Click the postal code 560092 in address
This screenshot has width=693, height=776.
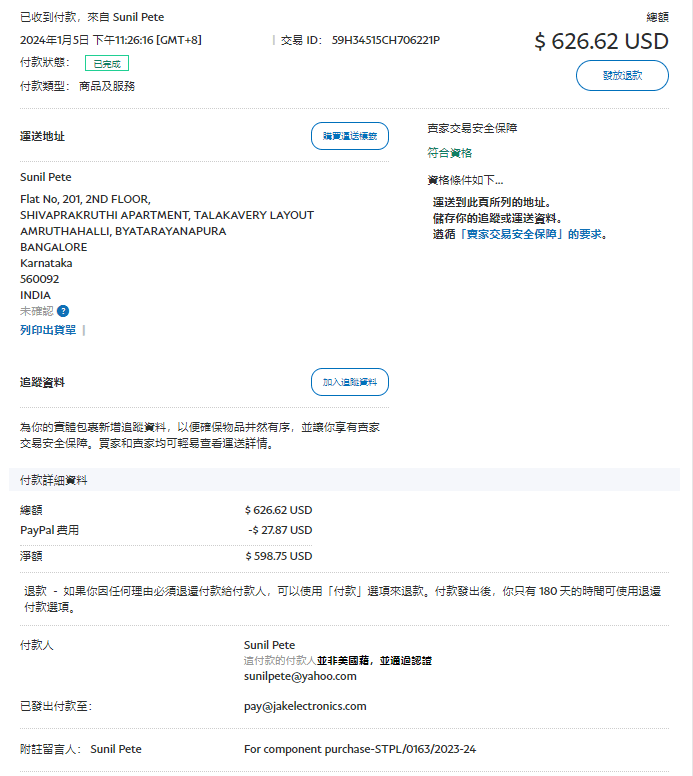(39, 279)
